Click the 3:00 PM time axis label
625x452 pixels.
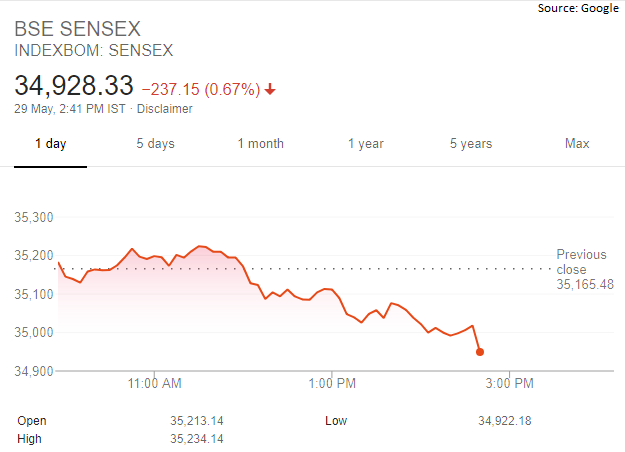pyautogui.click(x=508, y=383)
